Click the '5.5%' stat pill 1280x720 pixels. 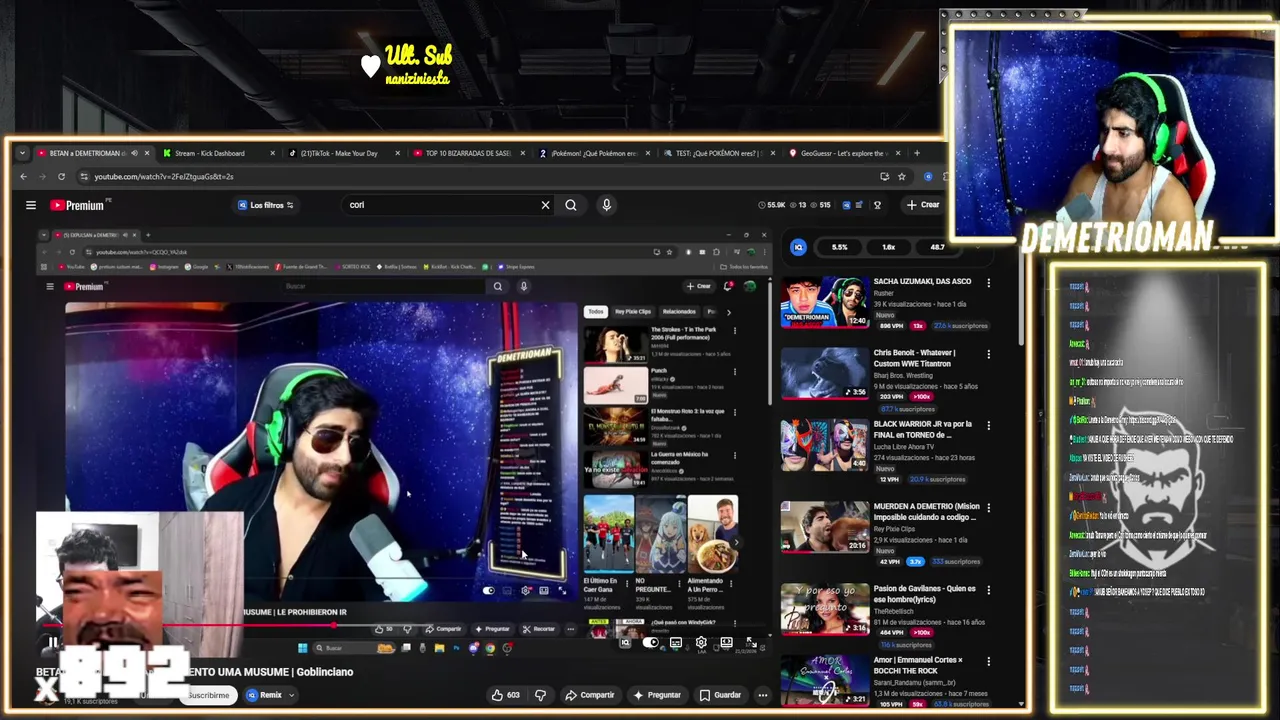coord(840,247)
